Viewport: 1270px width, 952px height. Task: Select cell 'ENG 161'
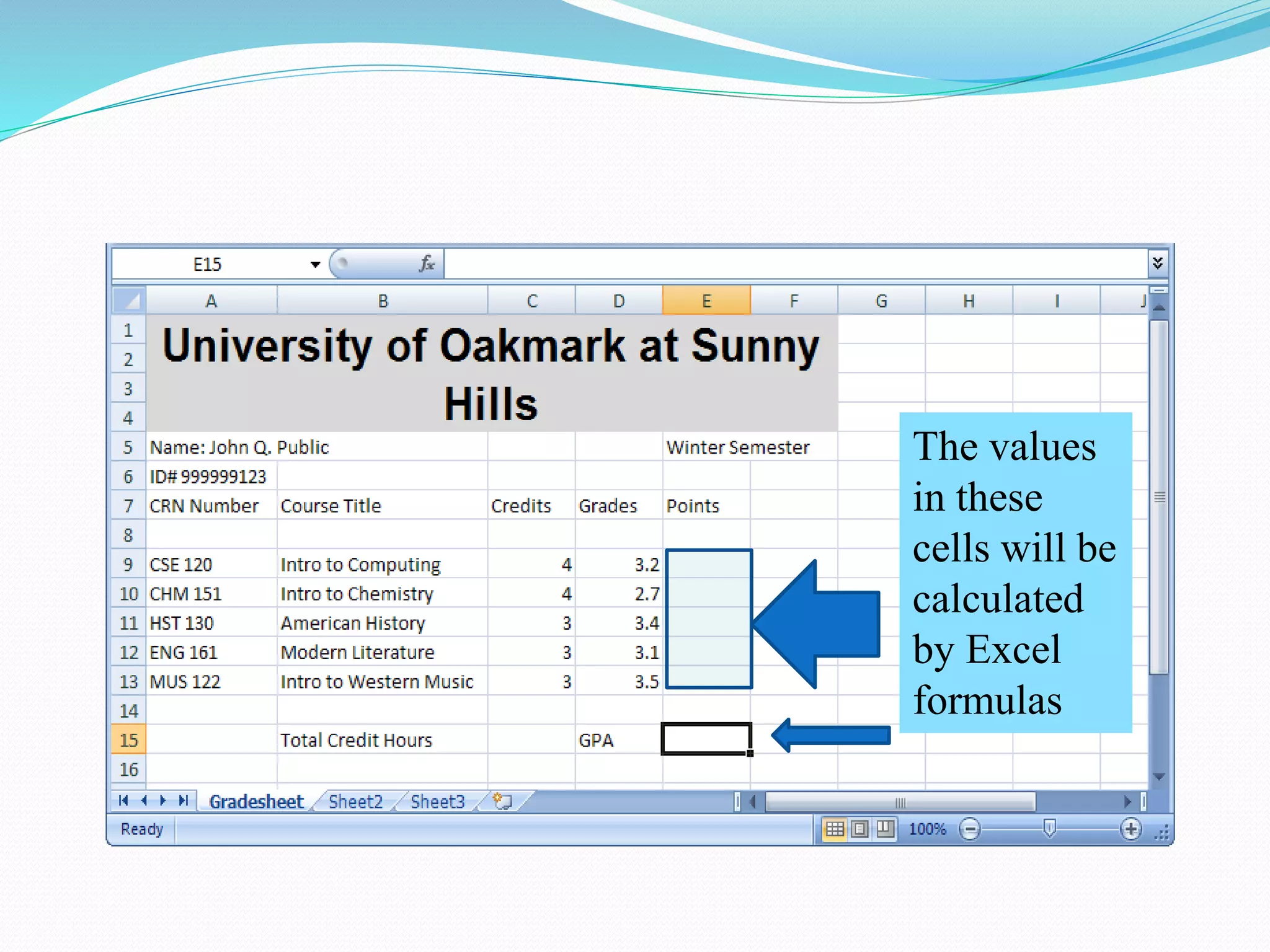211,652
